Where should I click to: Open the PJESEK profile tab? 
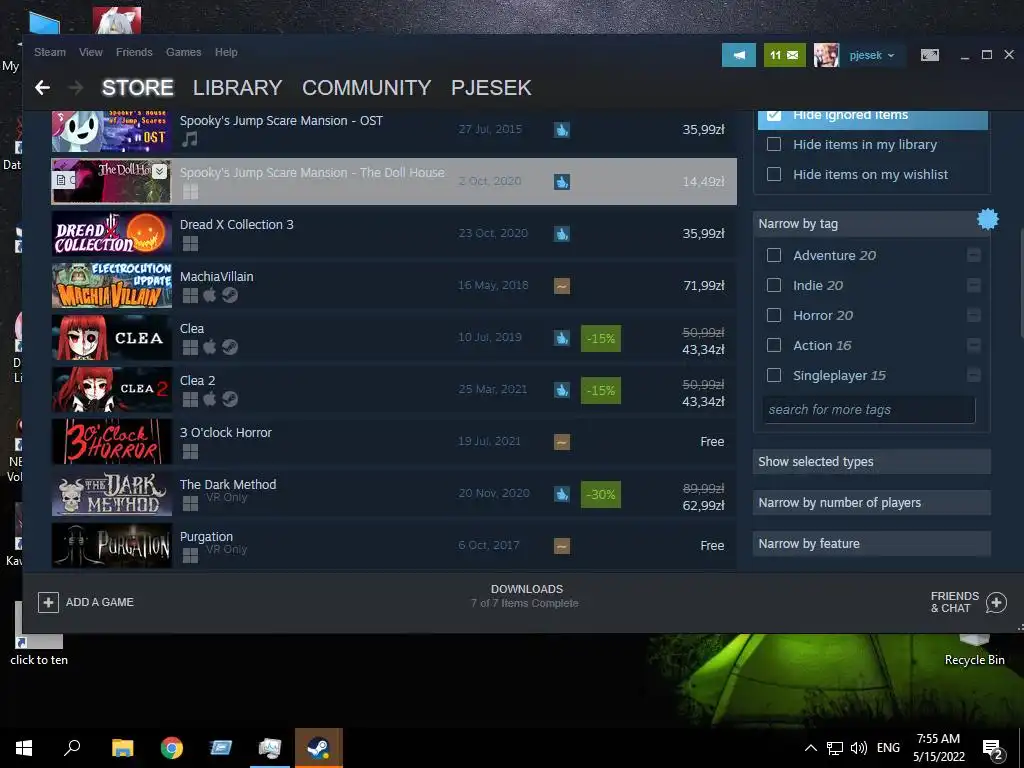click(491, 88)
